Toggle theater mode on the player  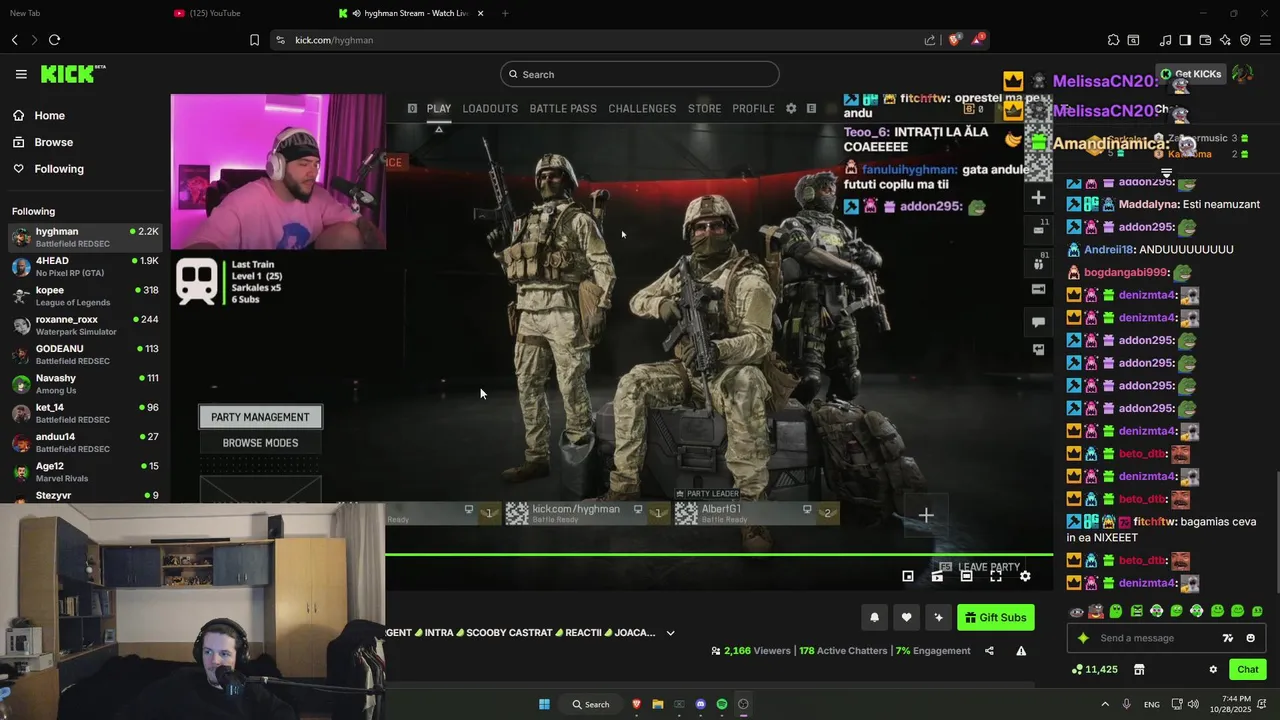966,576
